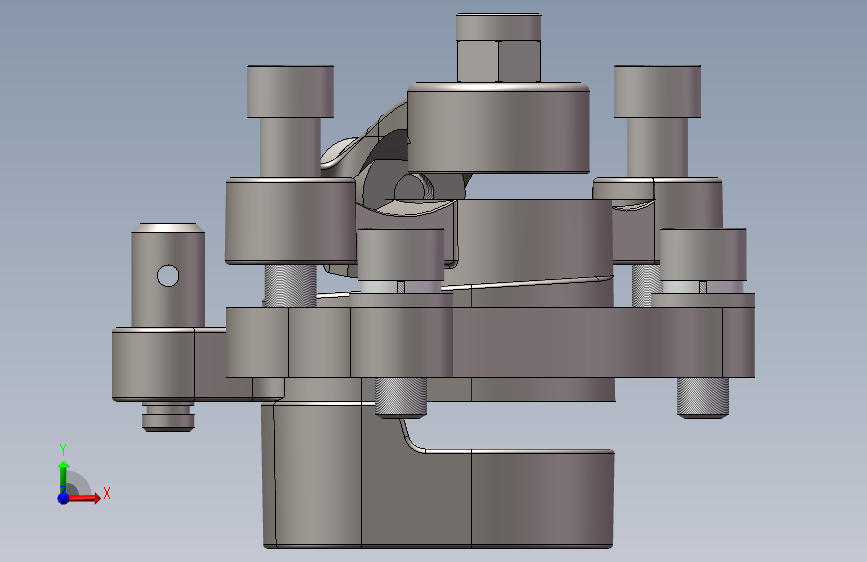Select the center threaded stud below the plate
867x562 pixels.
pyautogui.click(x=401, y=397)
